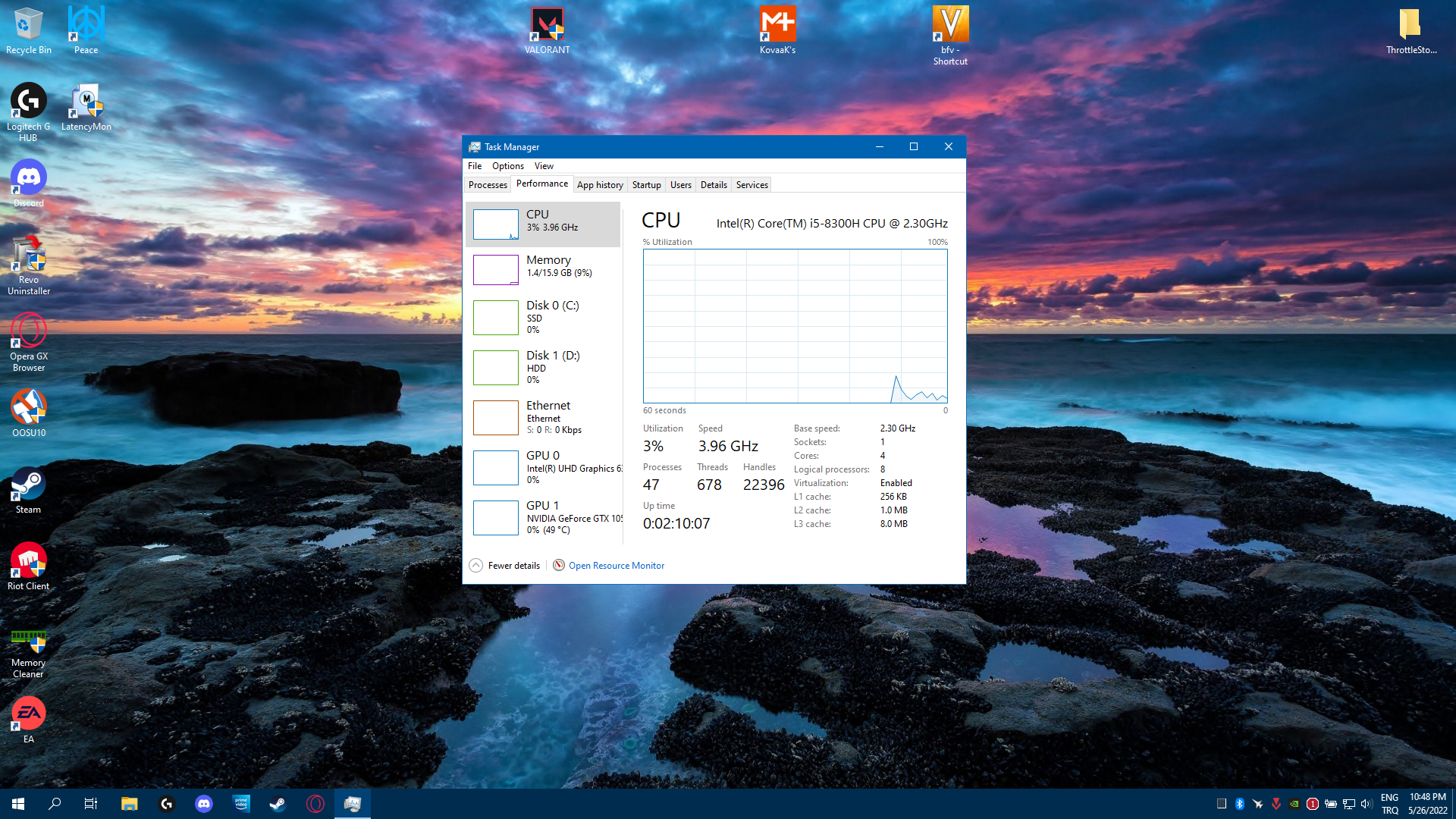The image size is (1456, 819).
Task: Select GPU 1 NVIDIA GeForce entry
Action: [x=543, y=517]
